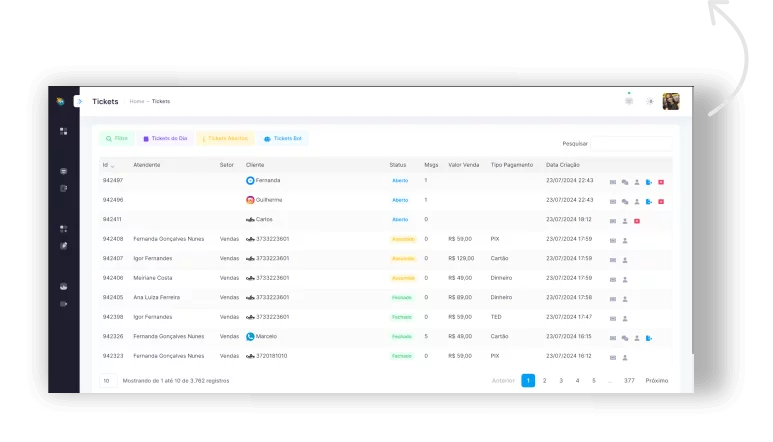Click the Carlos client name
This screenshot has width=773, height=442.
click(264, 219)
